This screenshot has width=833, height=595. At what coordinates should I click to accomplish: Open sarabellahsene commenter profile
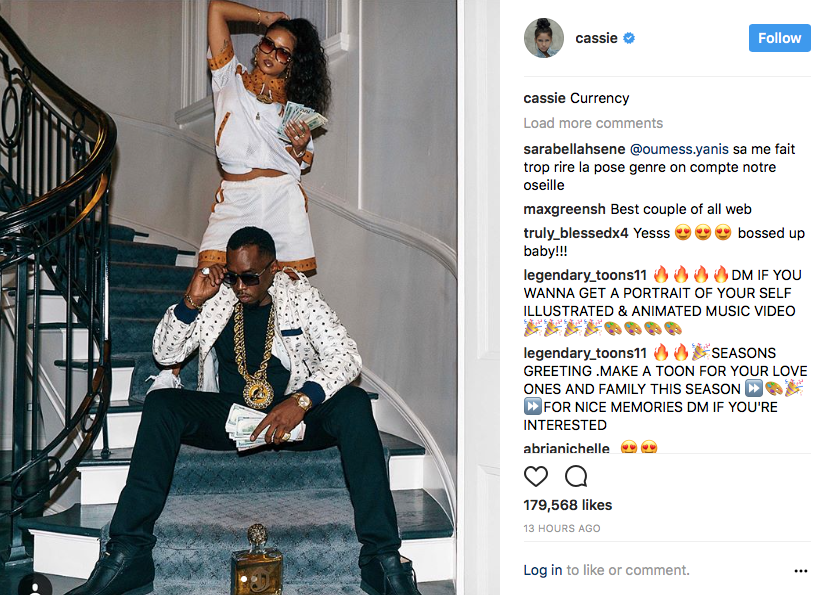pyautogui.click(x=574, y=149)
